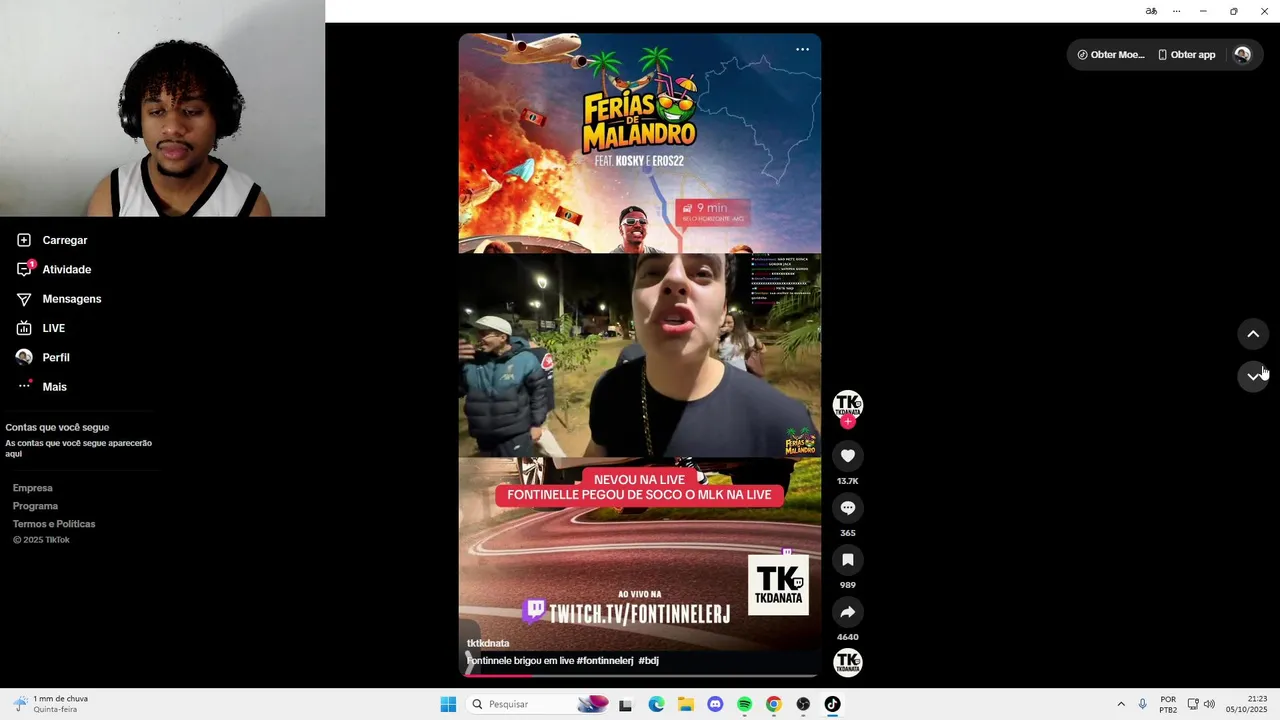Like the video with the heart icon
The width and height of the screenshot is (1280, 720).
[x=847, y=456]
